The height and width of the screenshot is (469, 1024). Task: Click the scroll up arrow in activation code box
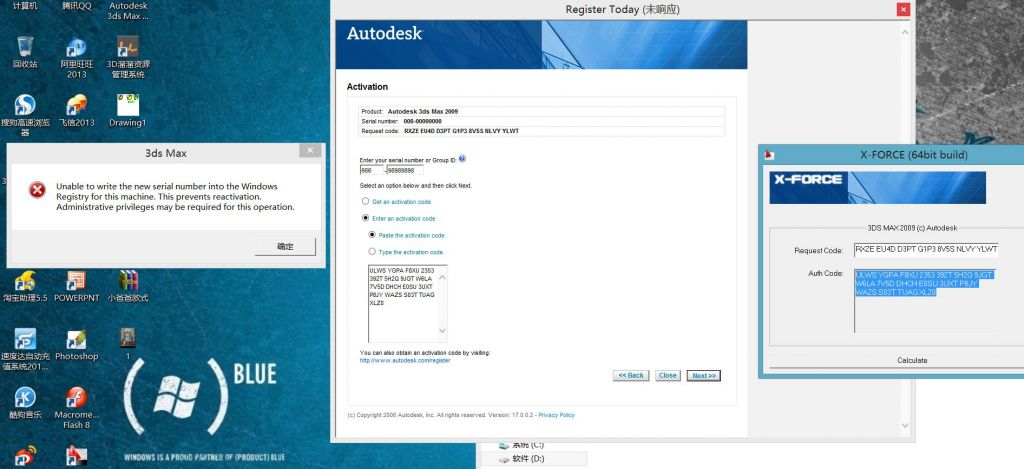(442, 276)
